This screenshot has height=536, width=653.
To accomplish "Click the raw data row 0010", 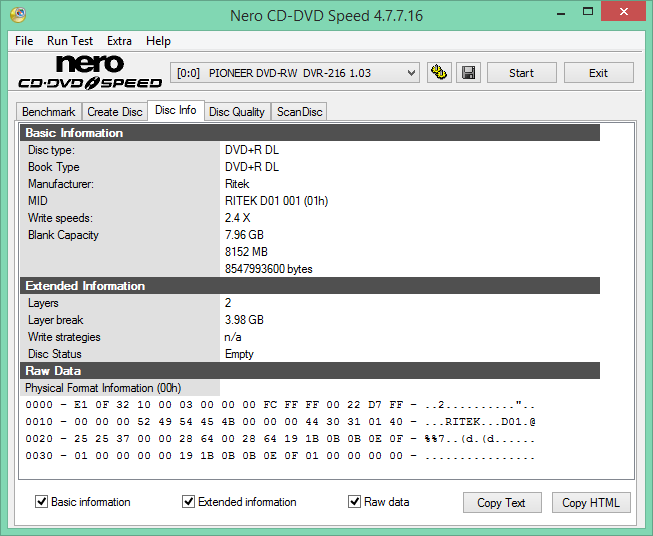I will [x=280, y=422].
